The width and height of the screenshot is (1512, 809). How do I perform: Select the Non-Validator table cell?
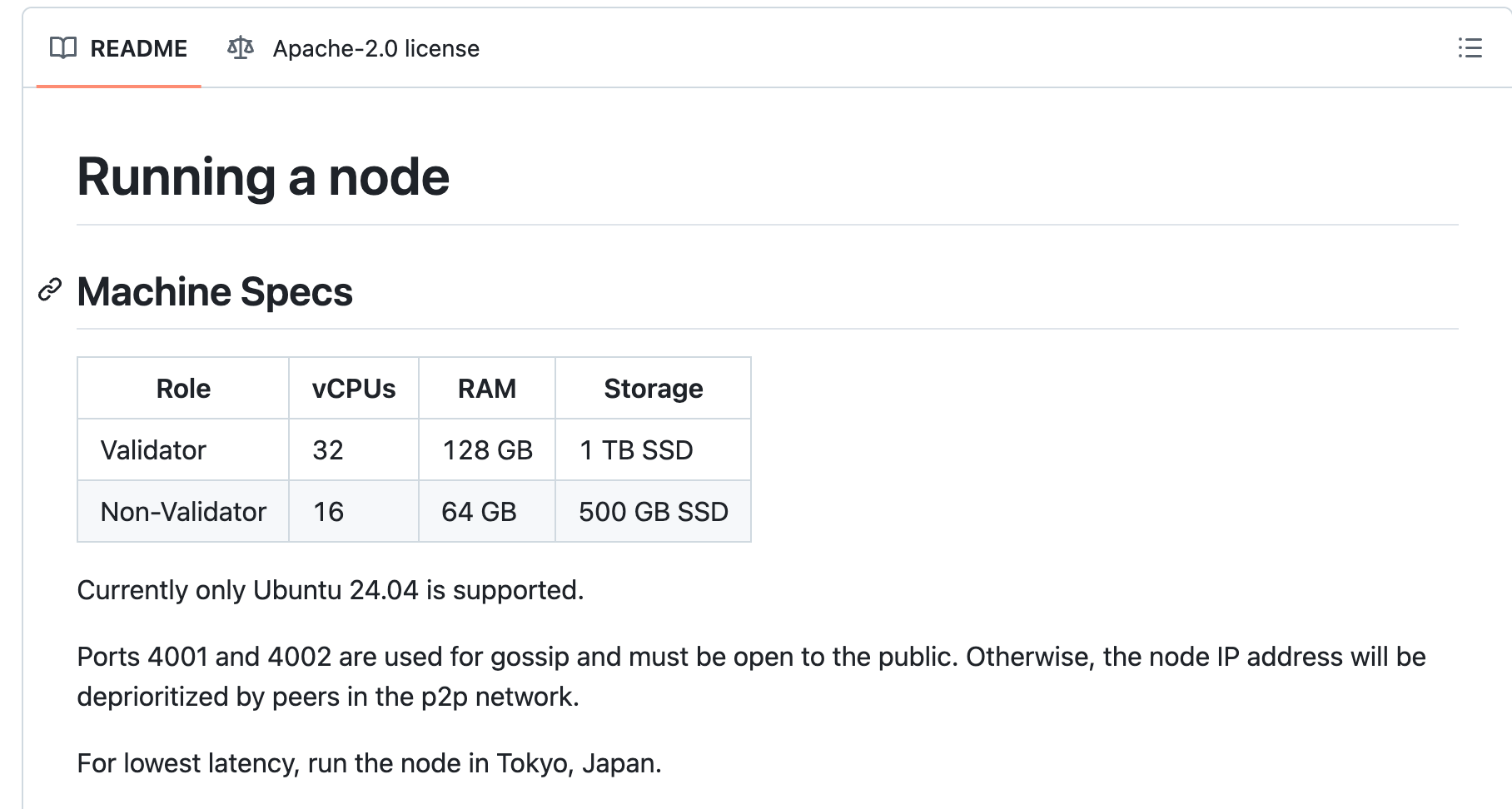(183, 511)
